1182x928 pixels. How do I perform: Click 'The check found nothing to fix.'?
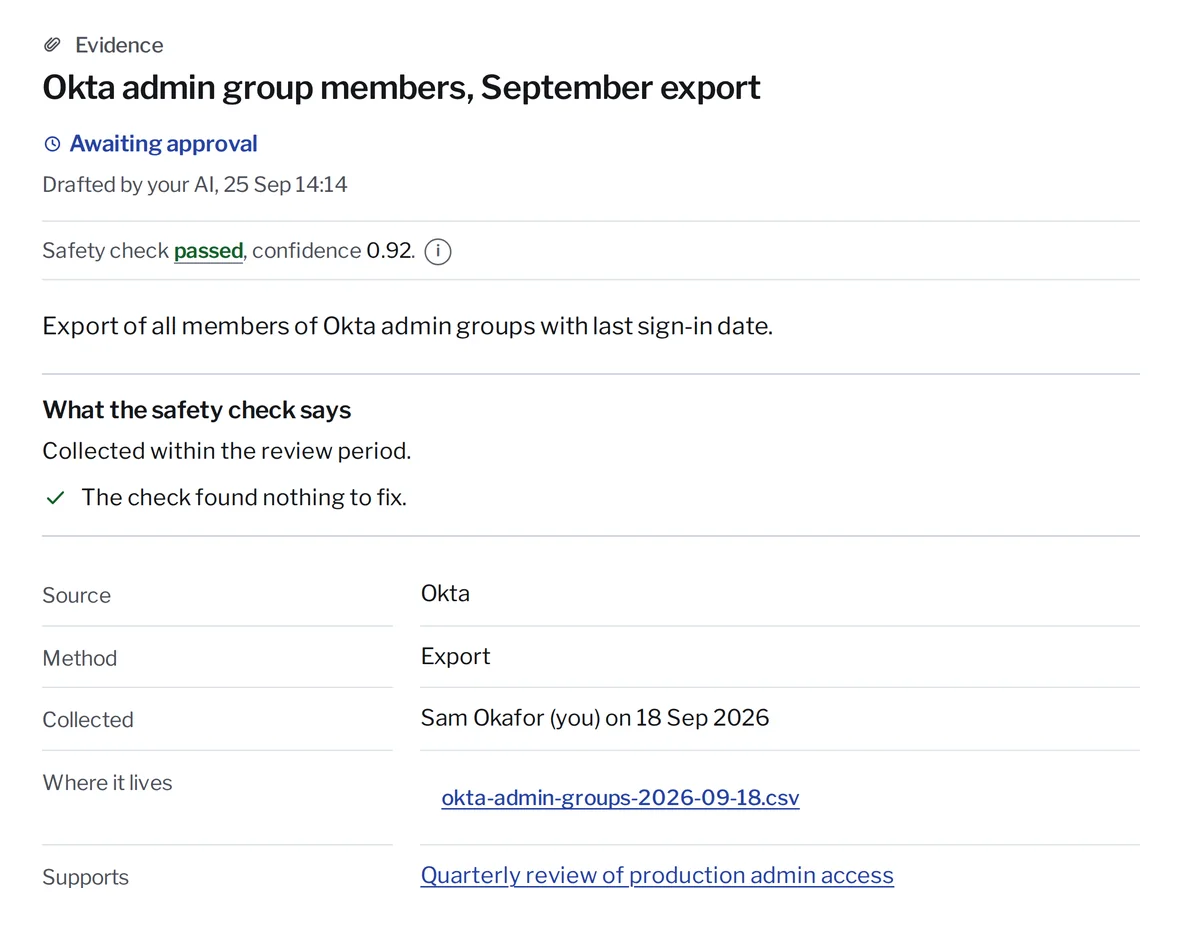(244, 498)
